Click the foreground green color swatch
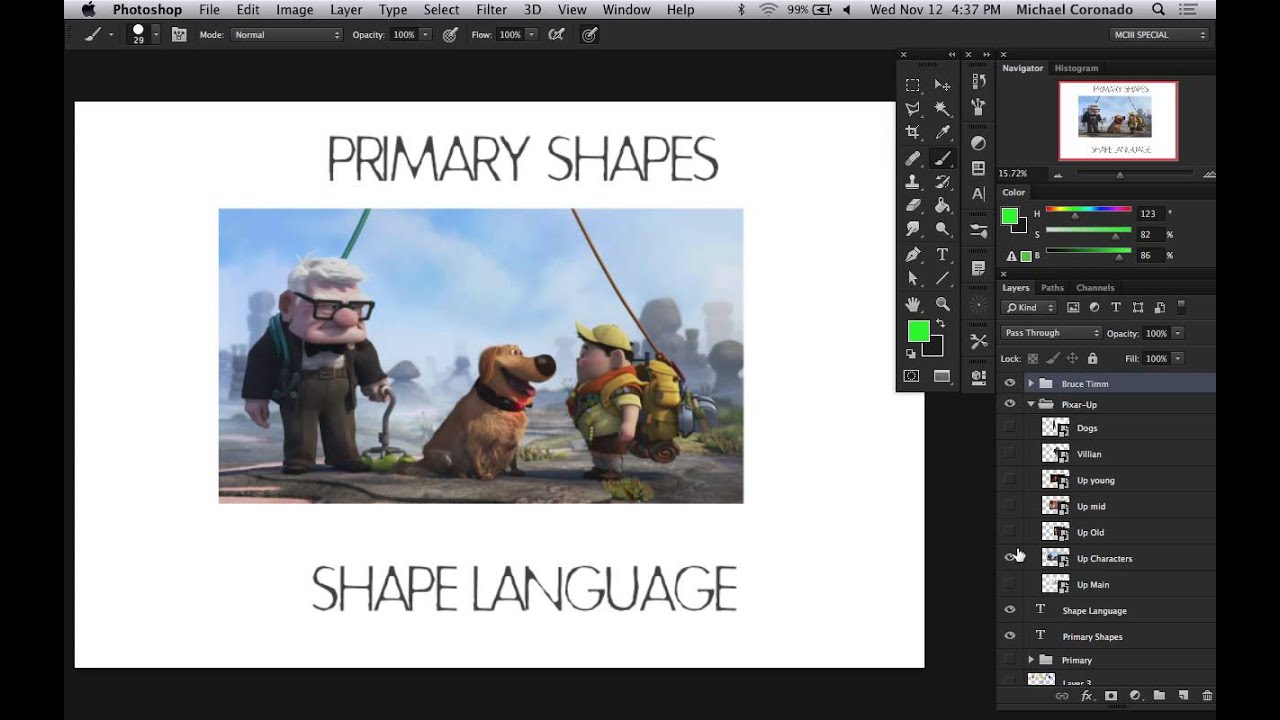 pos(1010,216)
